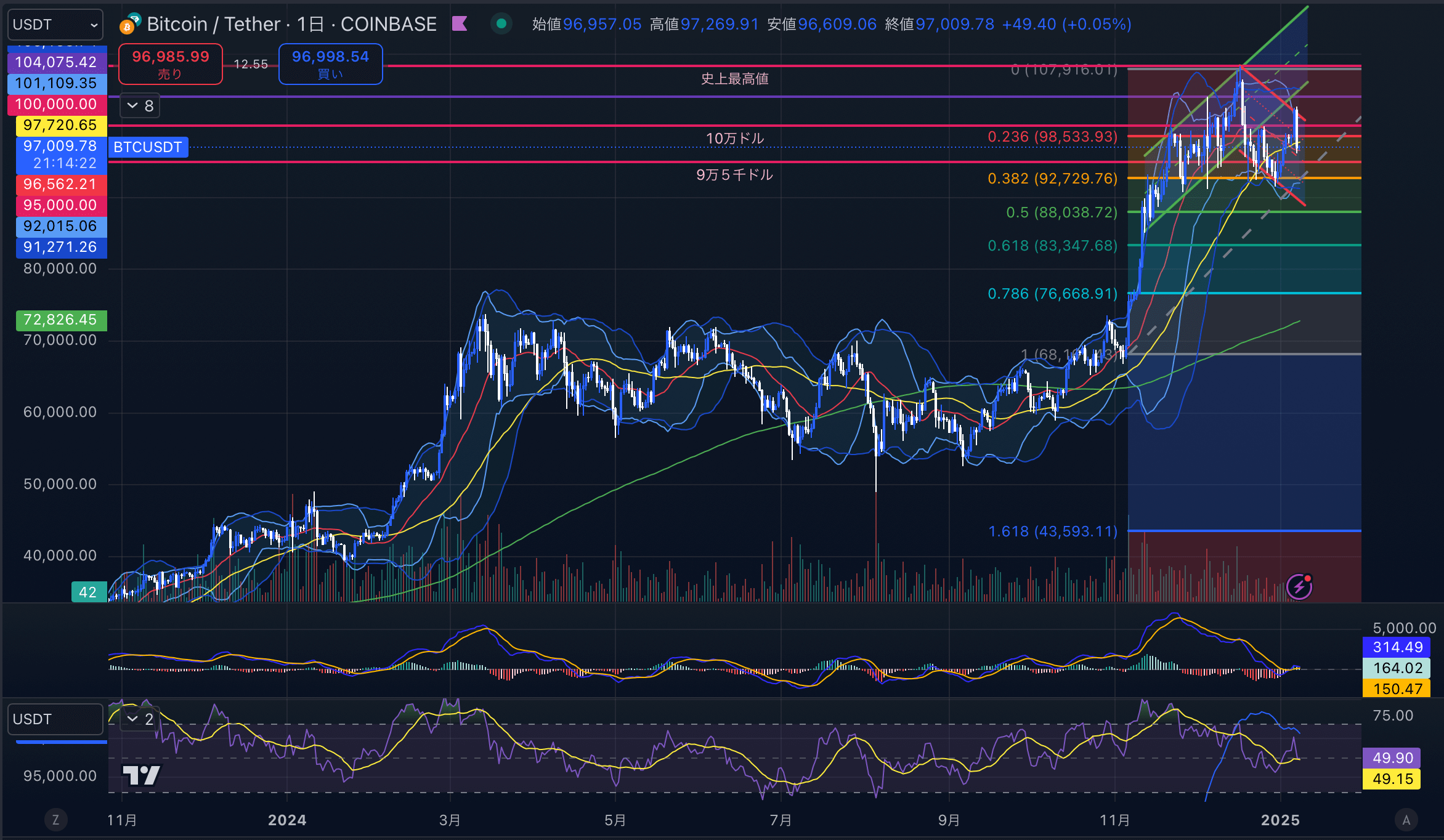Click the TradingView logo in RSI pane

click(142, 775)
